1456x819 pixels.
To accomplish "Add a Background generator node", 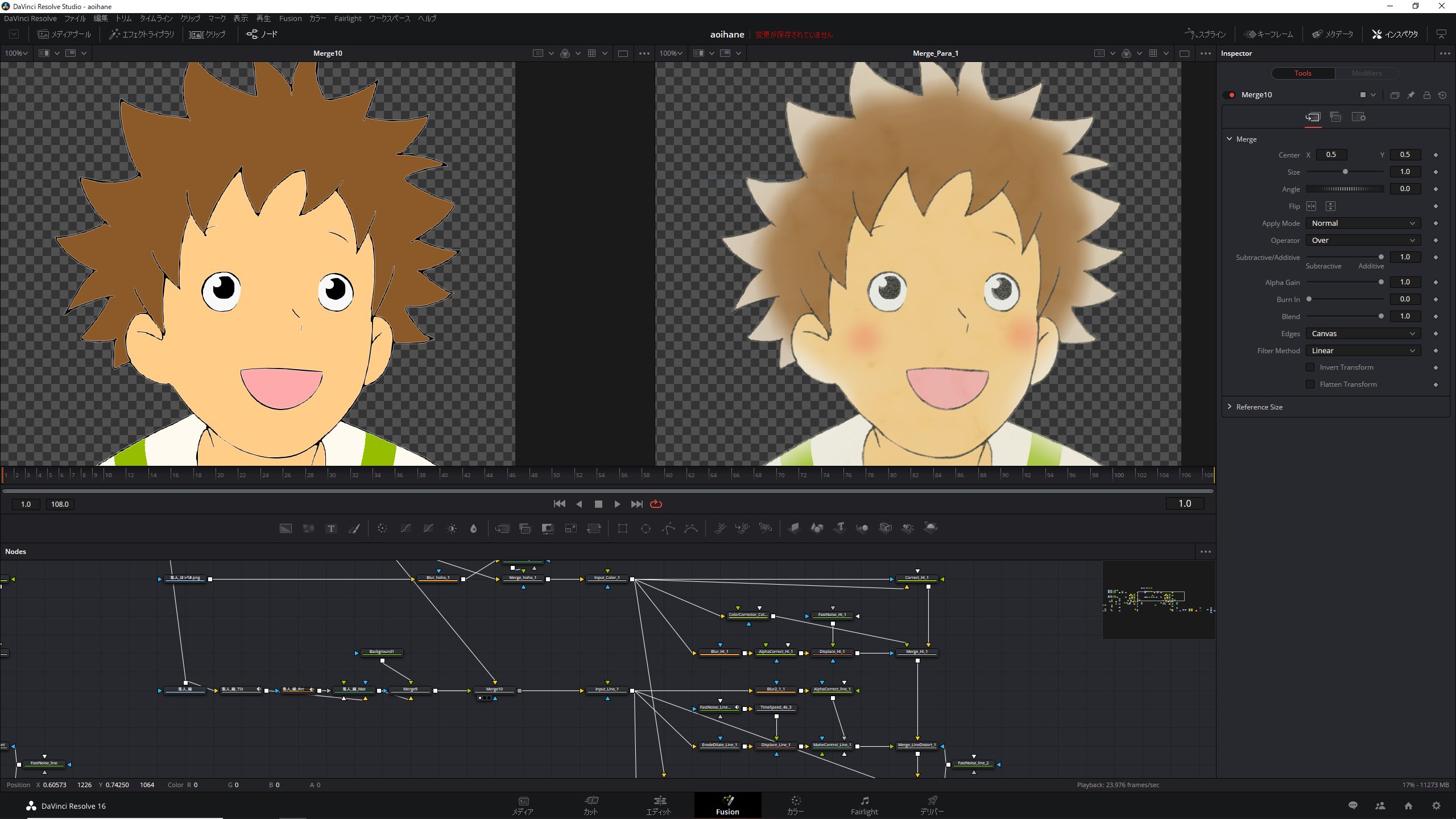I will (286, 528).
